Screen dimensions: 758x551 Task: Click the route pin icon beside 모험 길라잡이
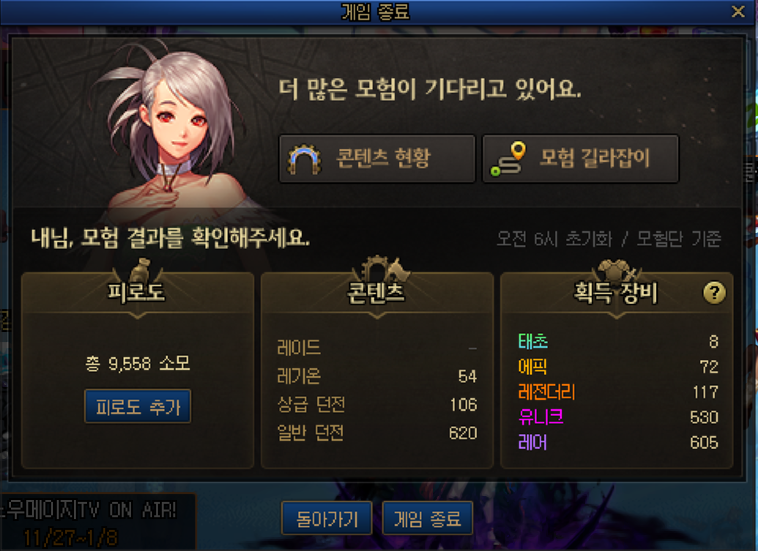(508, 159)
